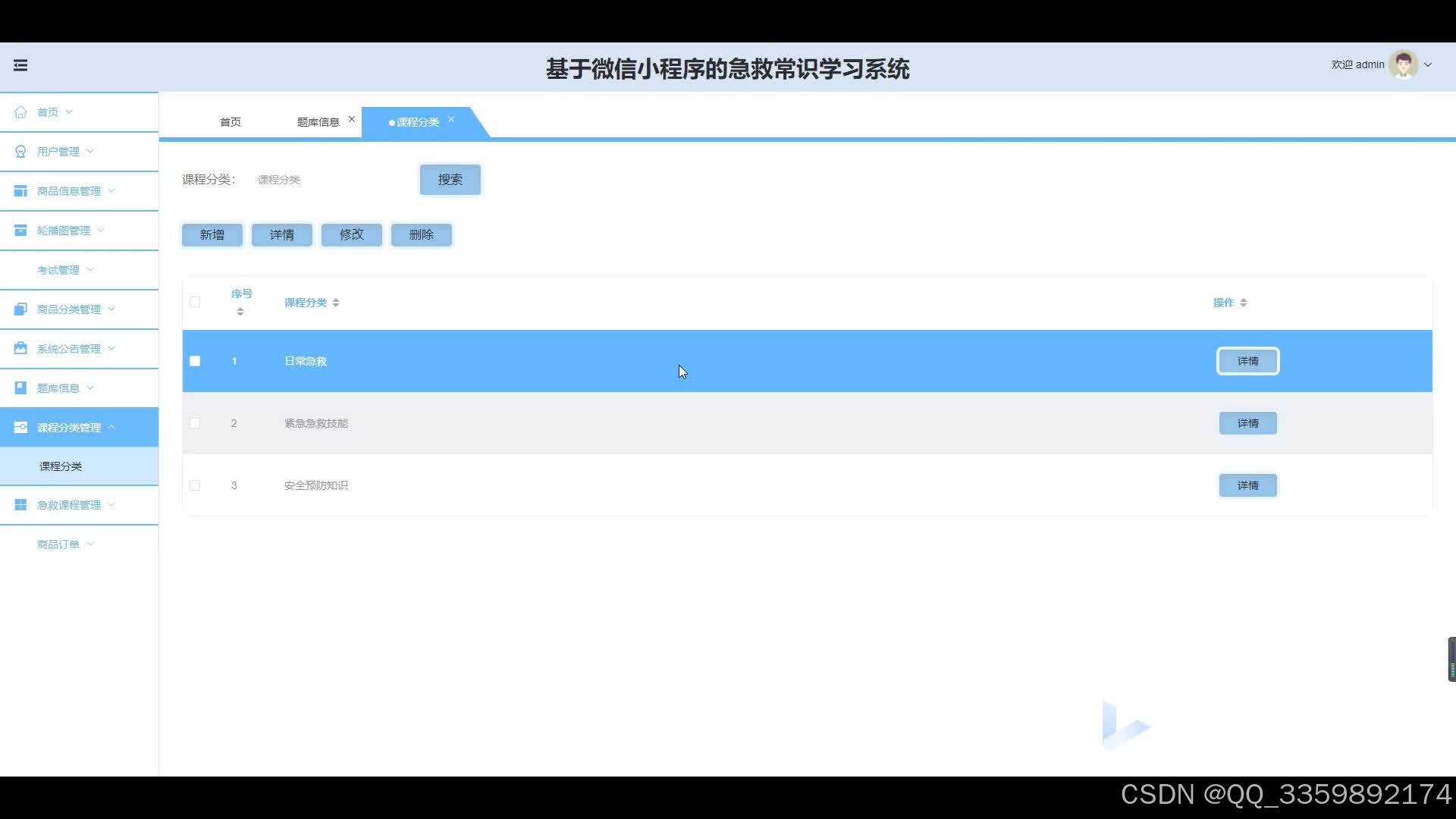
Task: Click the home icon in sidebar
Action: coord(20,112)
